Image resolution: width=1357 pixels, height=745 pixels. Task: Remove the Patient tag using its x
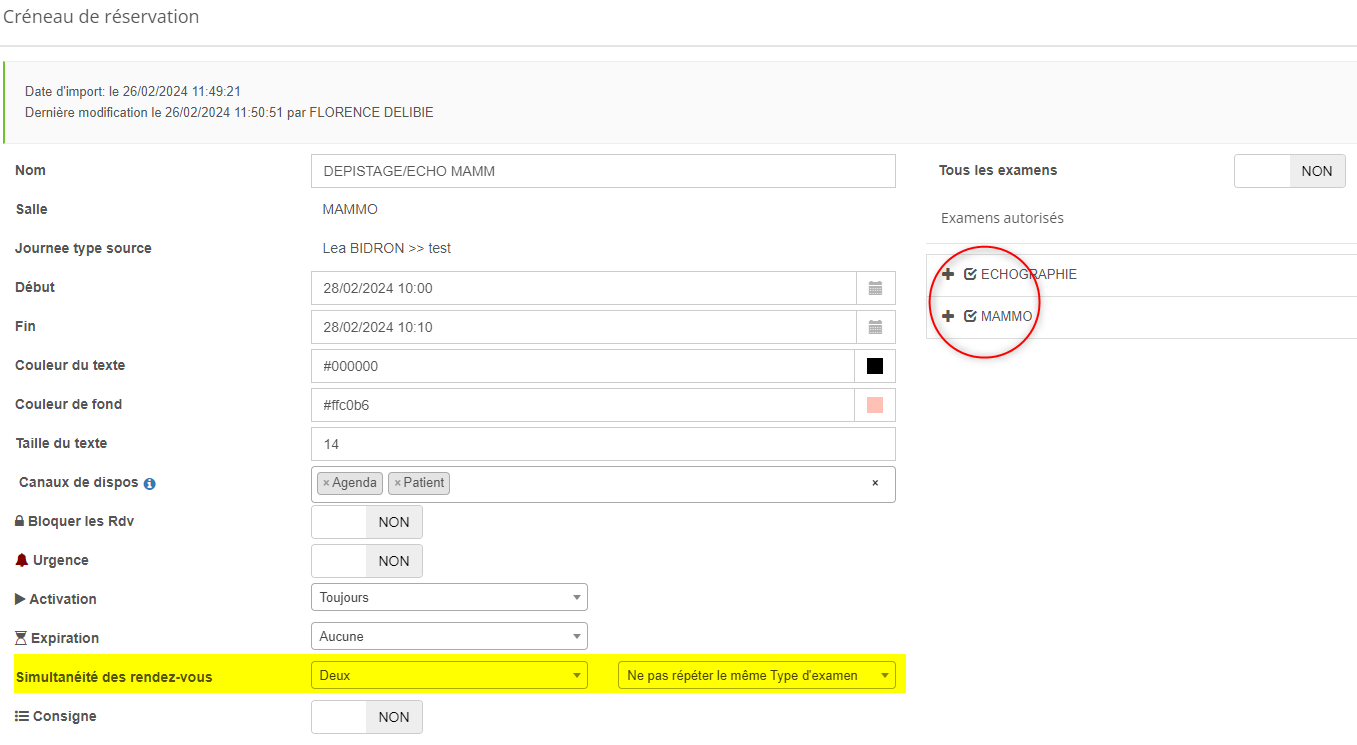click(x=397, y=483)
